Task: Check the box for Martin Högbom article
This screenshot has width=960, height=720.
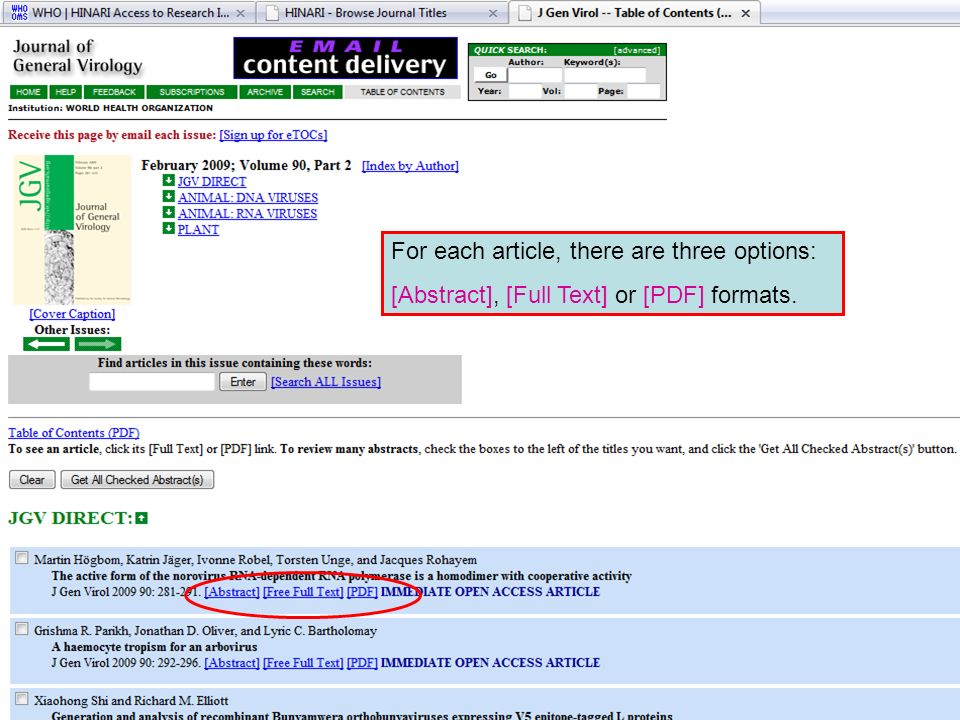Action: pyautogui.click(x=21, y=558)
